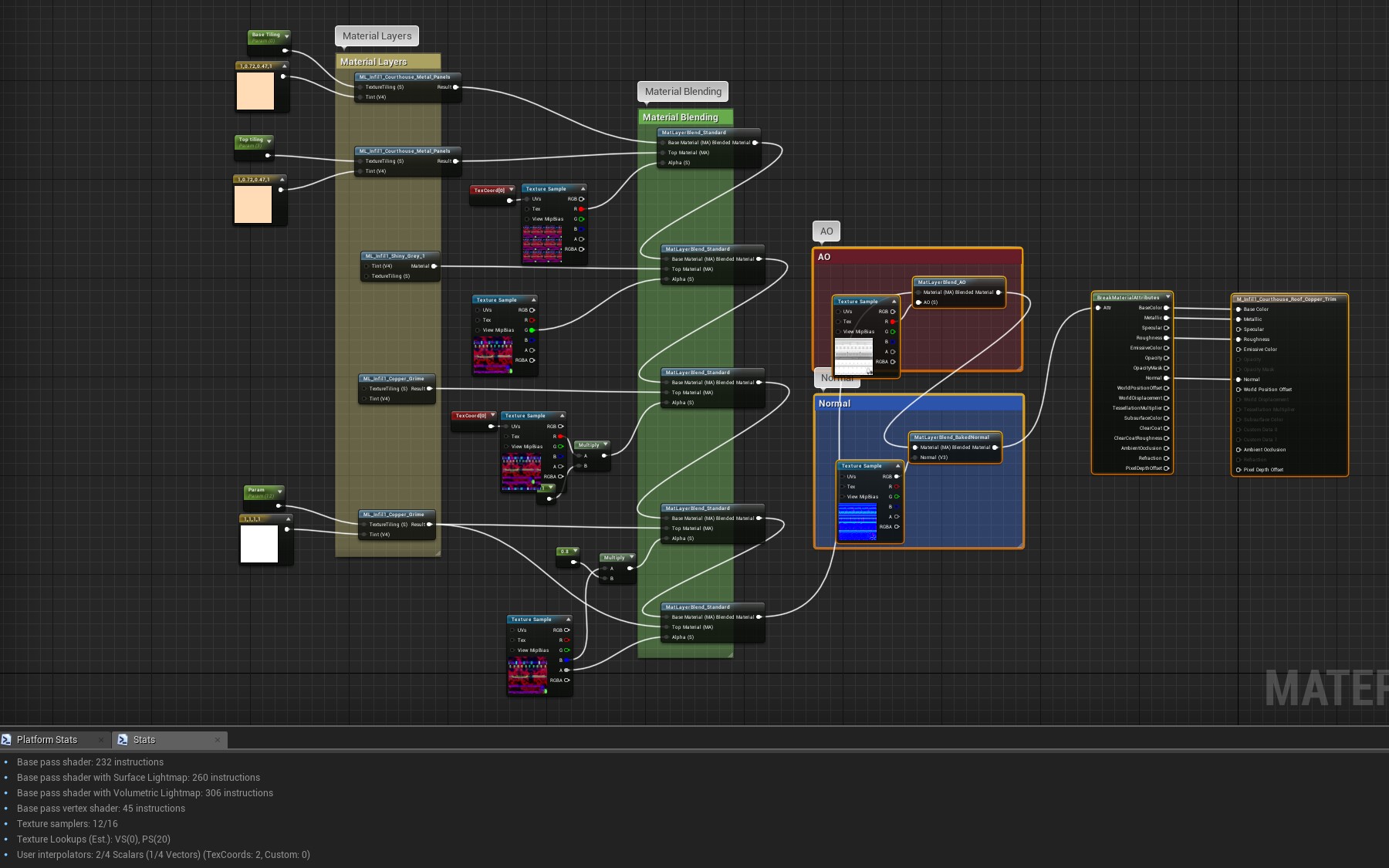Click the resize handle of the Material Layers comment box

438,553
